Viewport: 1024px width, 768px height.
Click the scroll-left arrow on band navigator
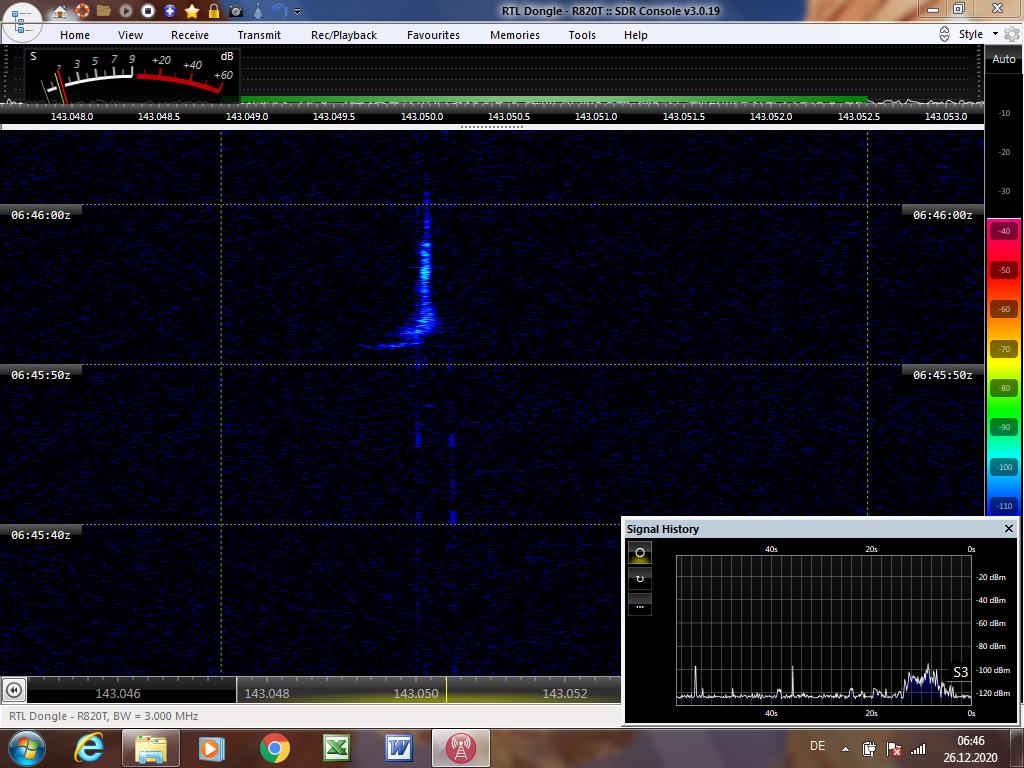coord(14,690)
